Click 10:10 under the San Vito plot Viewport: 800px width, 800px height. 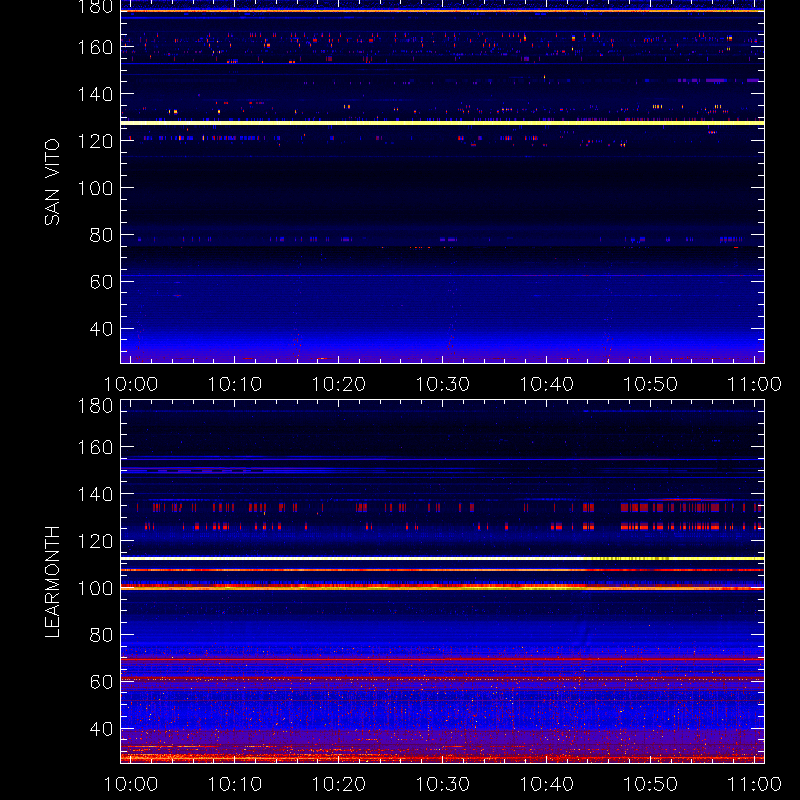[235, 384]
